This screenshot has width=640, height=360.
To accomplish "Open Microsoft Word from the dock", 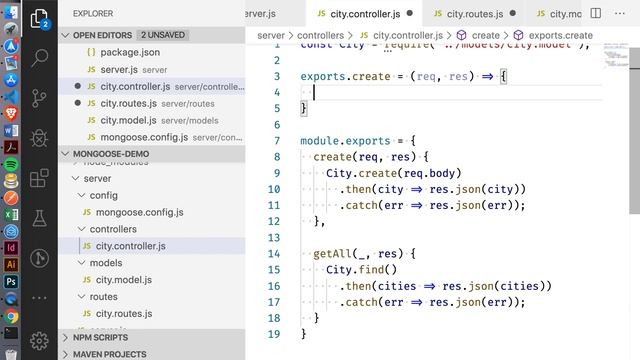I will (x=11, y=131).
